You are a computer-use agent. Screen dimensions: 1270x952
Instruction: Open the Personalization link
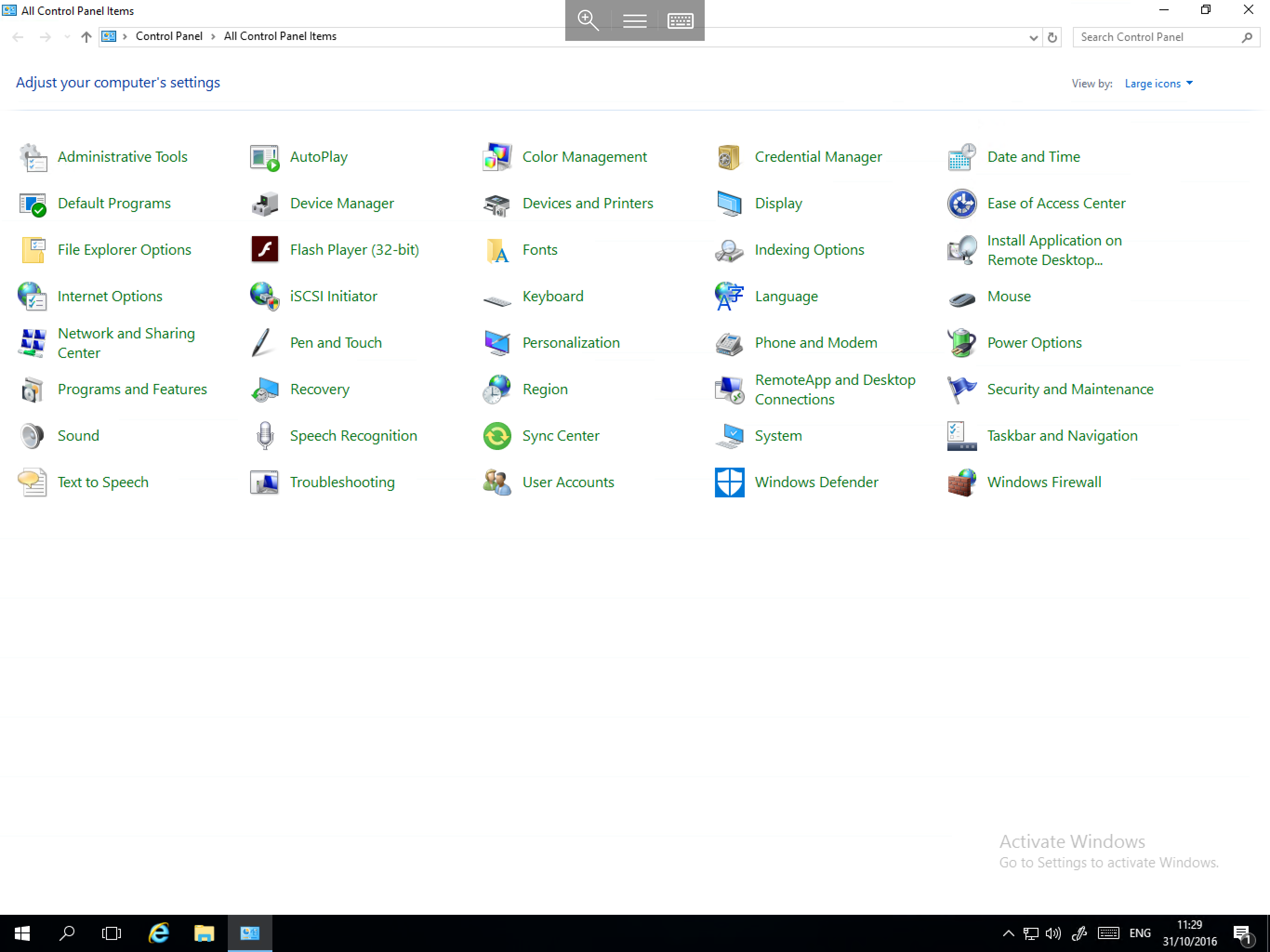pos(571,343)
